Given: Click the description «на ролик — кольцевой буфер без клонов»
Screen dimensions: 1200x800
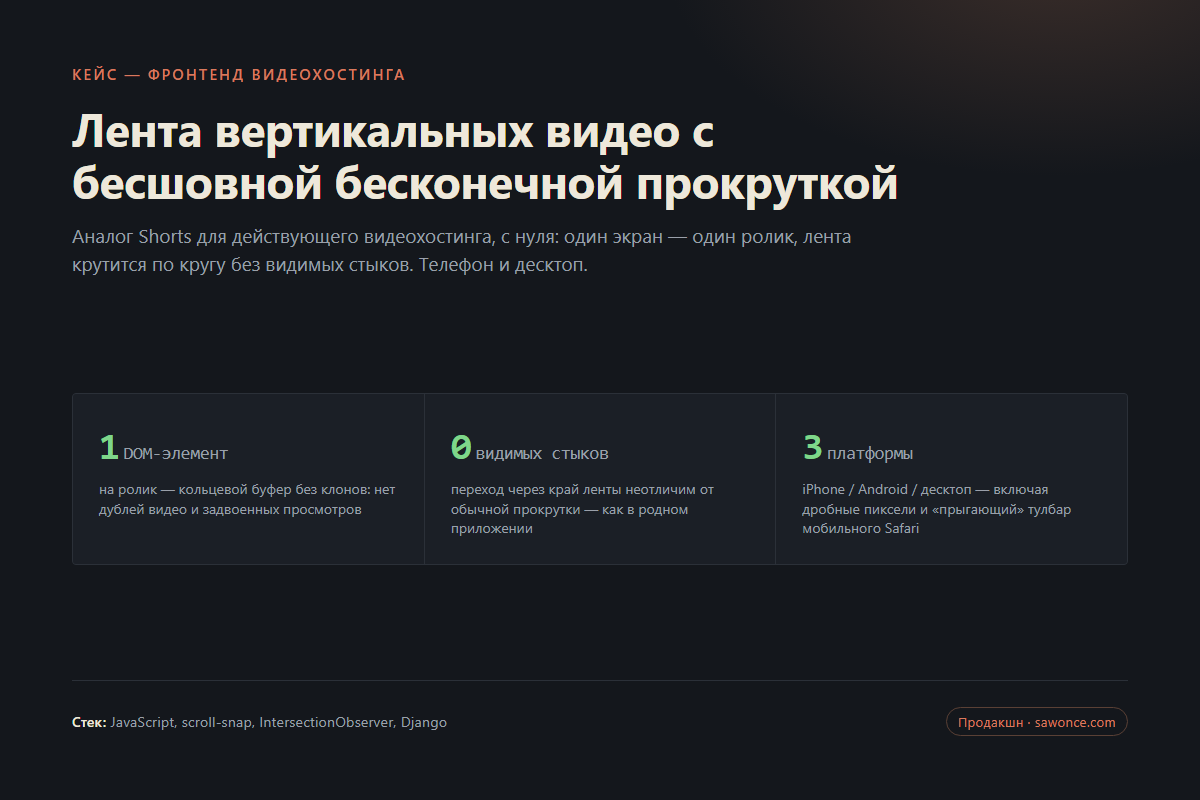Looking at the screenshot, I should [248, 499].
